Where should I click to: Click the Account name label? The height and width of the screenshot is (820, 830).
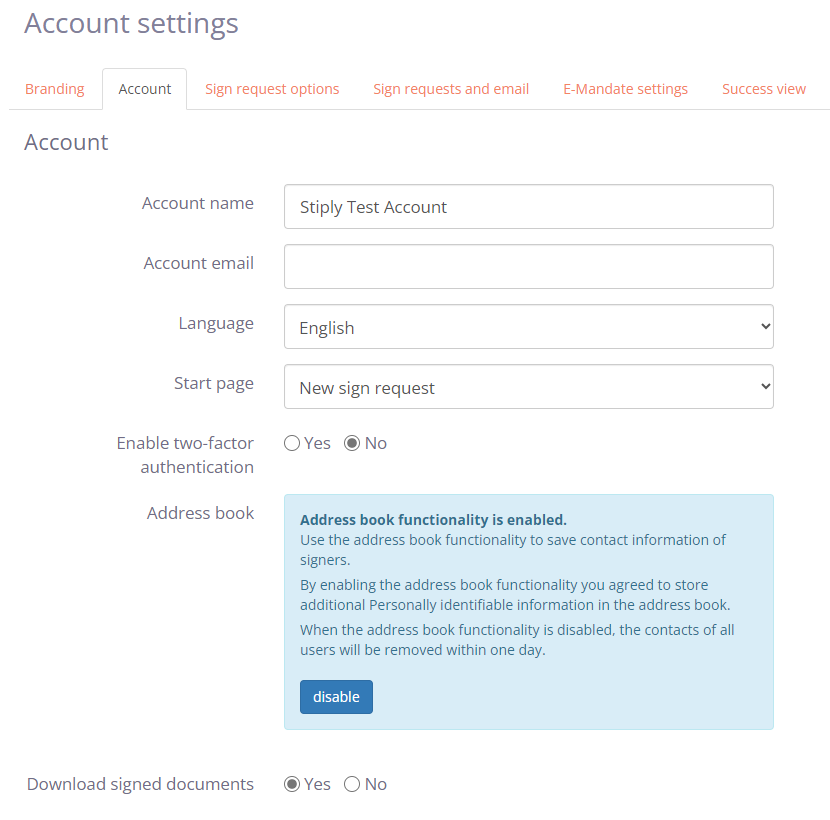[197, 203]
